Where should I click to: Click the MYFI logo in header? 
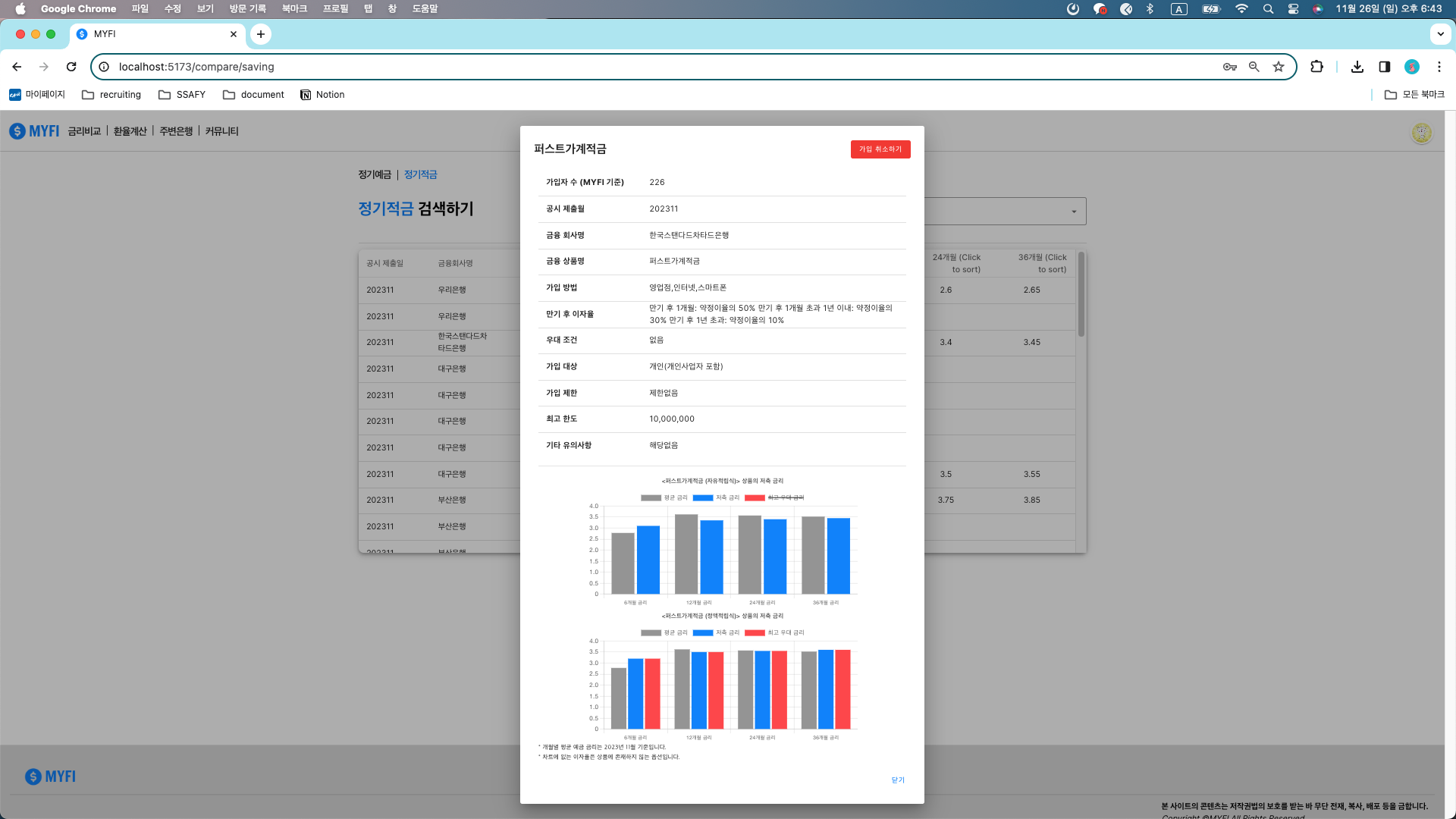click(34, 131)
